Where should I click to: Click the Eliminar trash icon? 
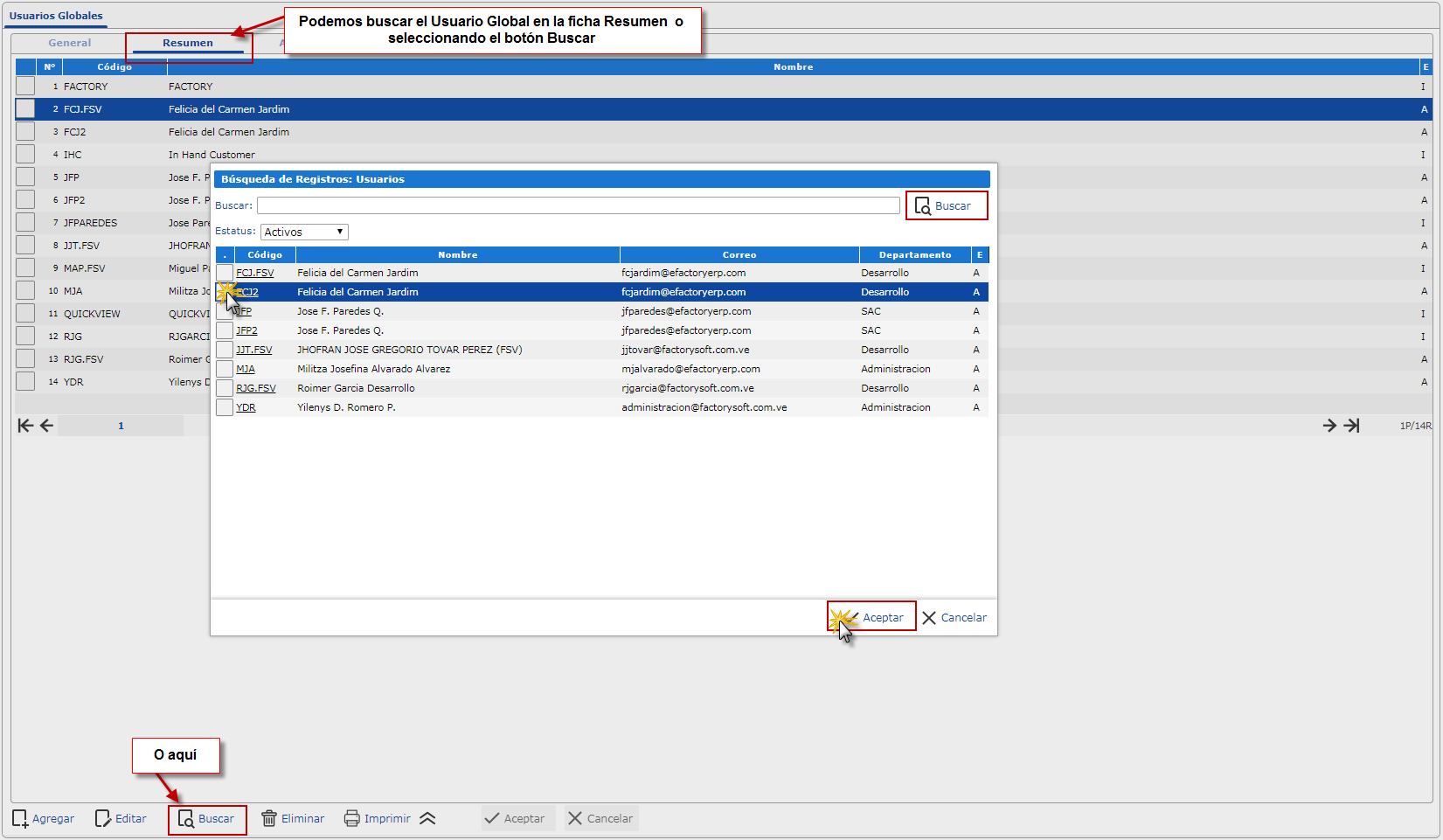tap(269, 819)
